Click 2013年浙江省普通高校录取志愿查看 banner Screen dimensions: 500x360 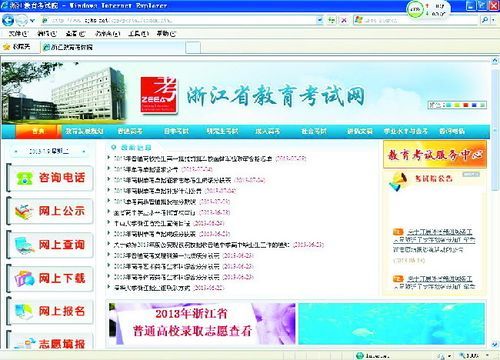click(x=202, y=323)
